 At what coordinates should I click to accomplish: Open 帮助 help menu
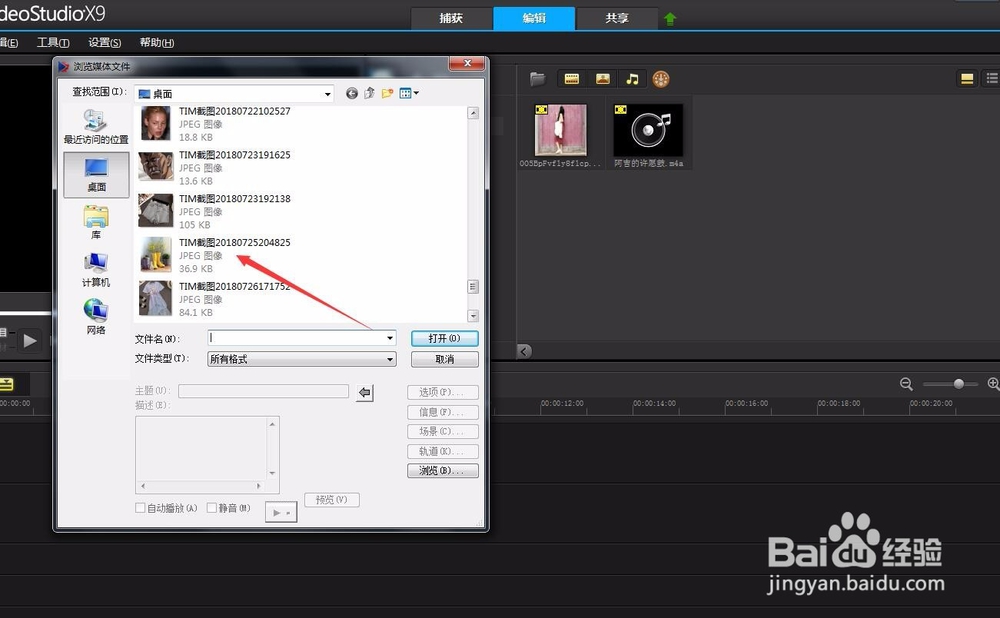point(157,43)
